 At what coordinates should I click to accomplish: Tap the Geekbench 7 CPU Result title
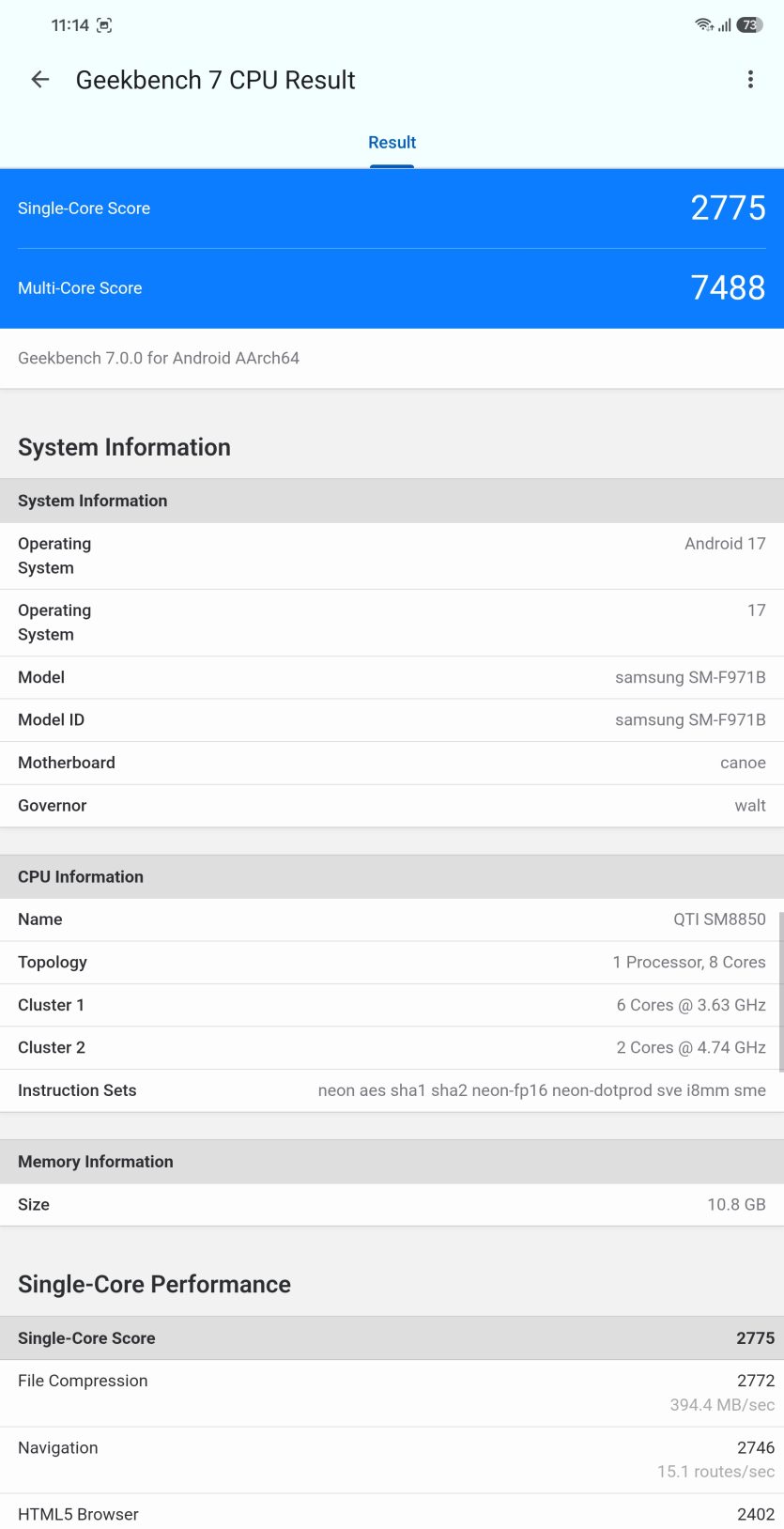(215, 80)
